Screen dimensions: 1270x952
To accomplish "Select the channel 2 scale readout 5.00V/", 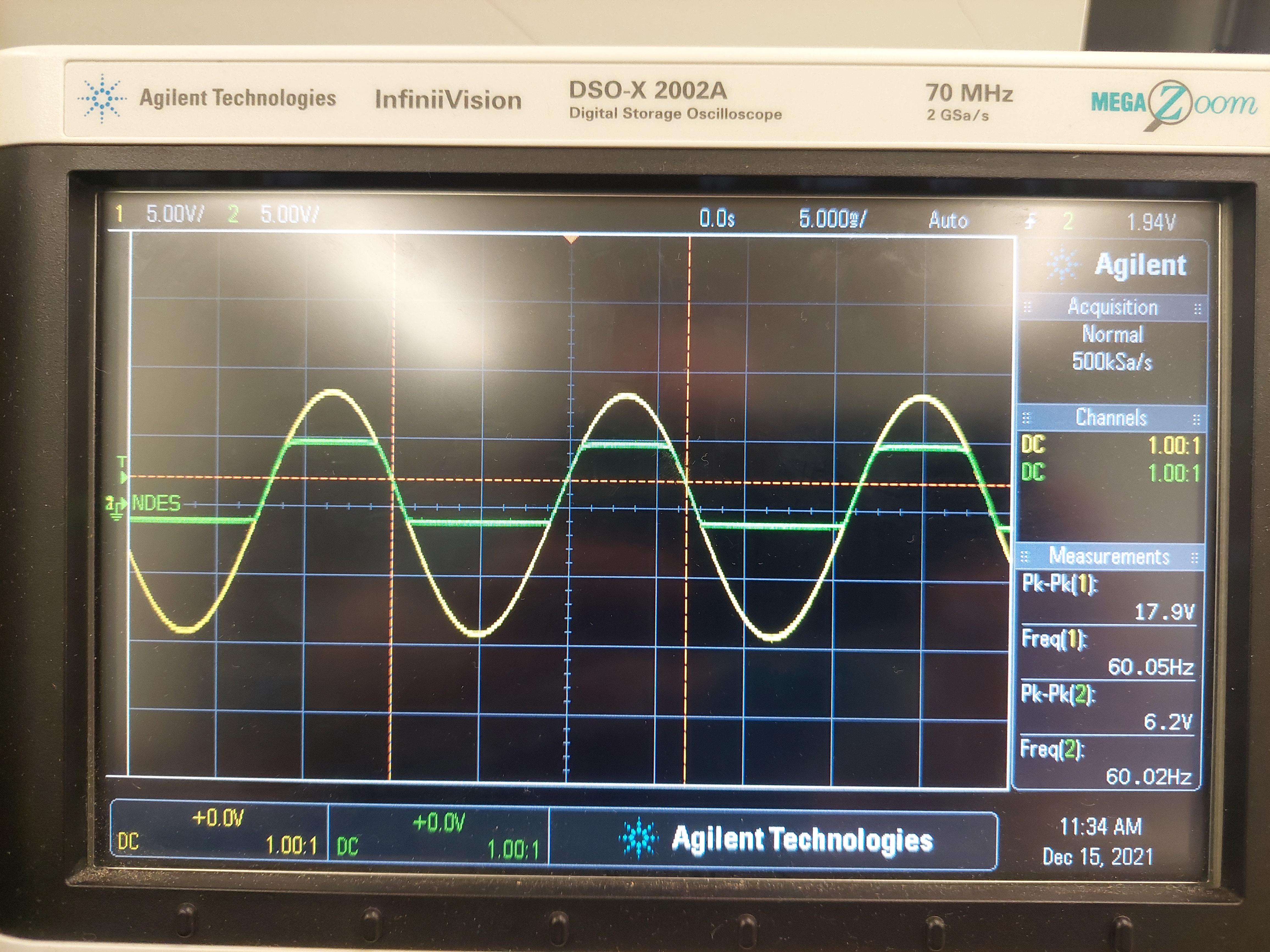I will (289, 215).
